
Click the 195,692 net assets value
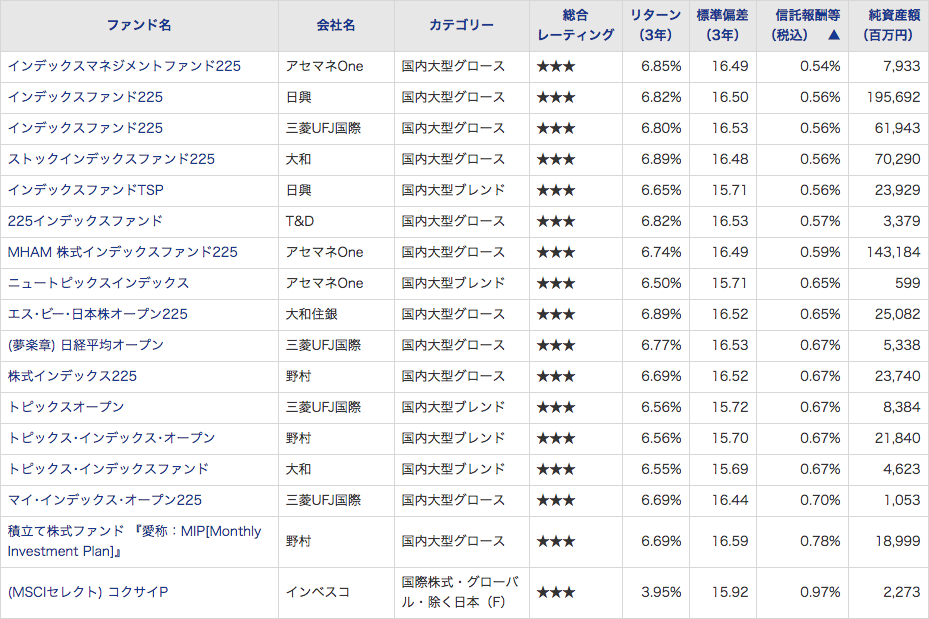pyautogui.click(x=893, y=97)
